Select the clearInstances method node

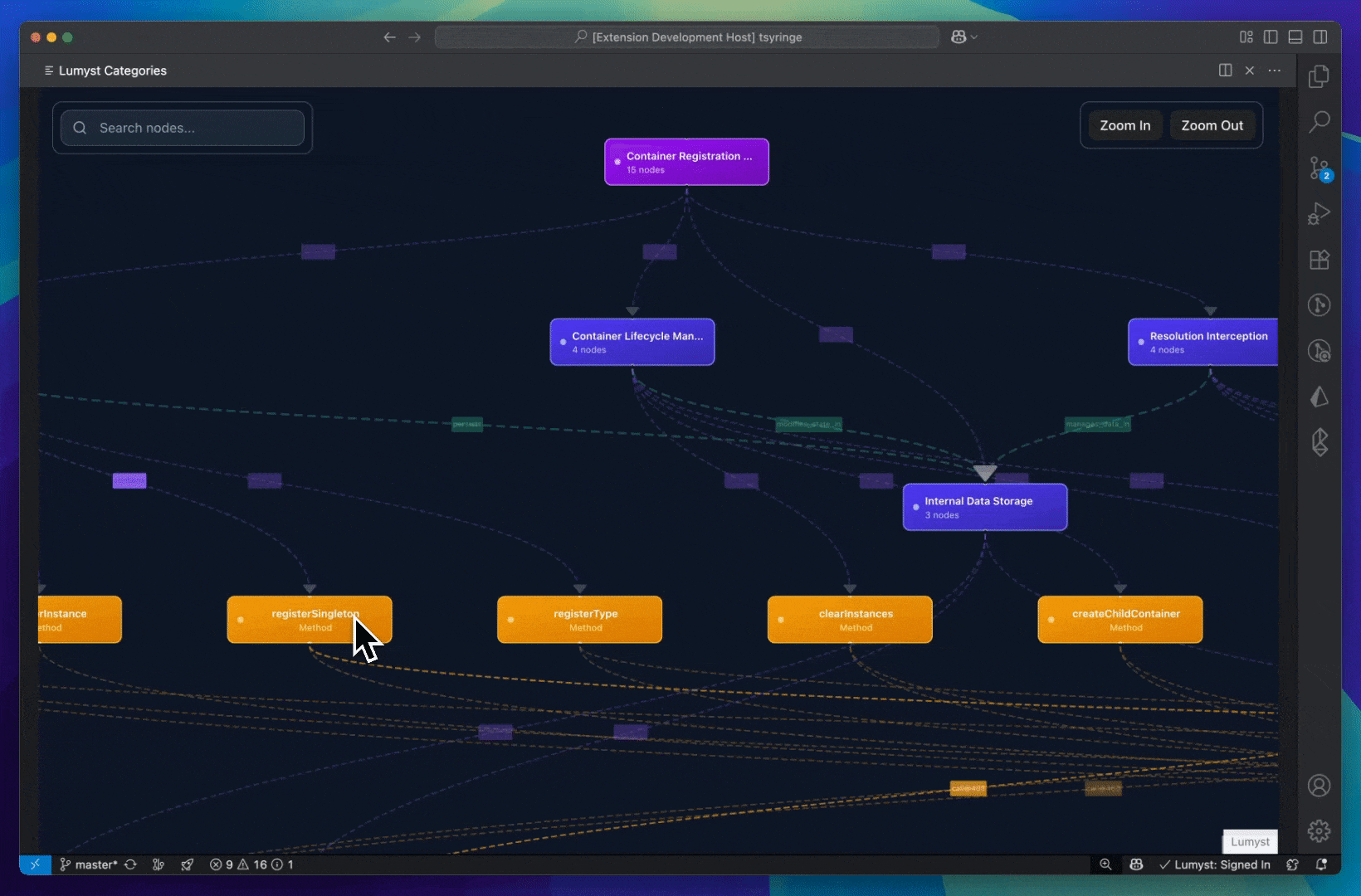tap(850, 620)
